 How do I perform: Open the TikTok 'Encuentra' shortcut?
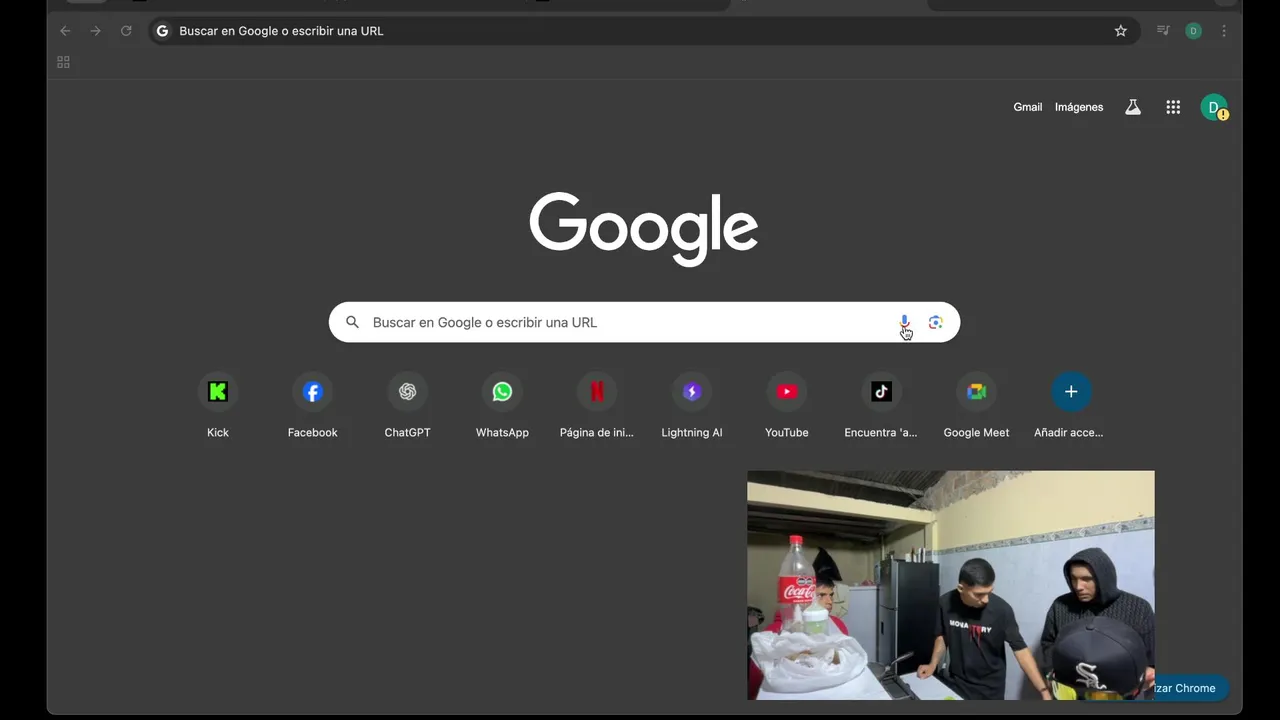(881, 392)
